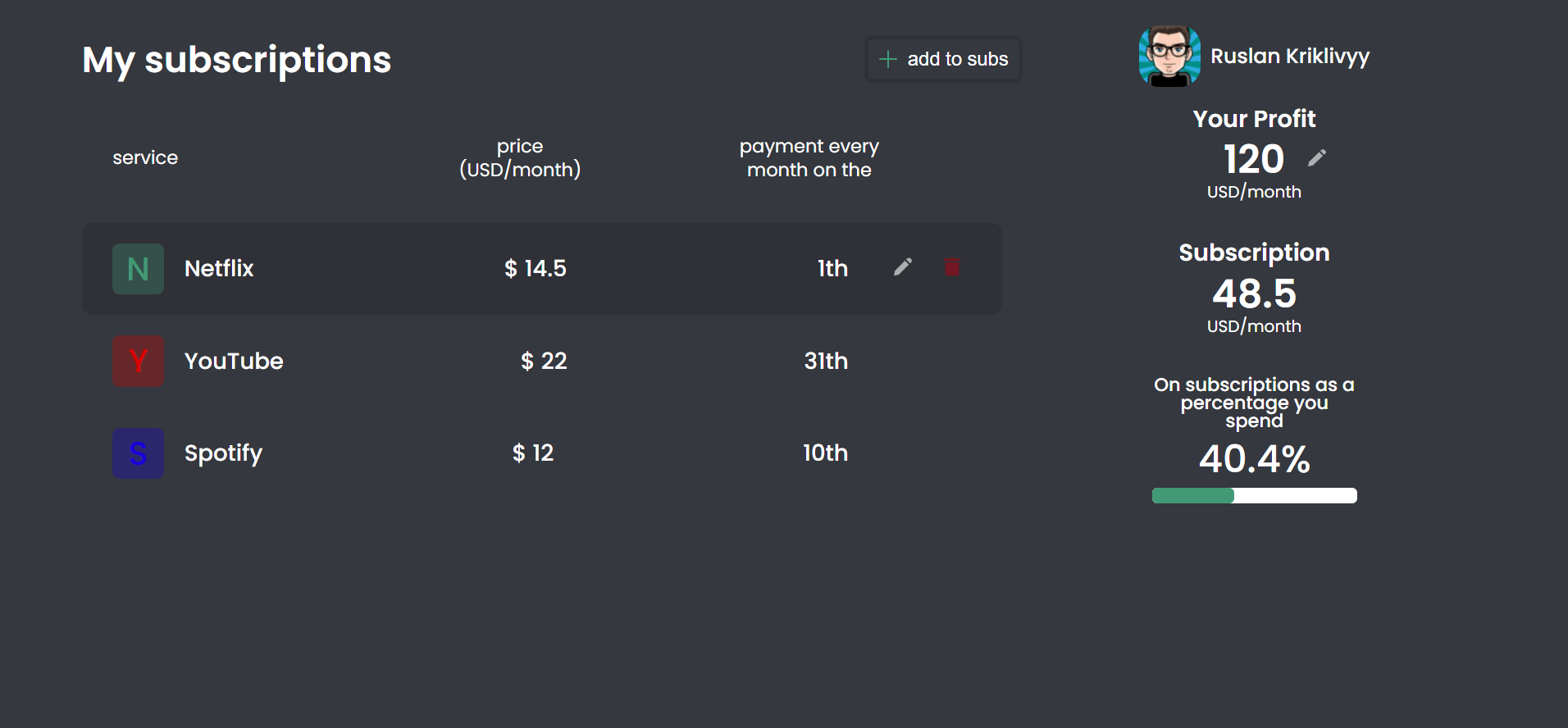1568x728 pixels.
Task: Click the Netflix service name
Action: (x=219, y=269)
